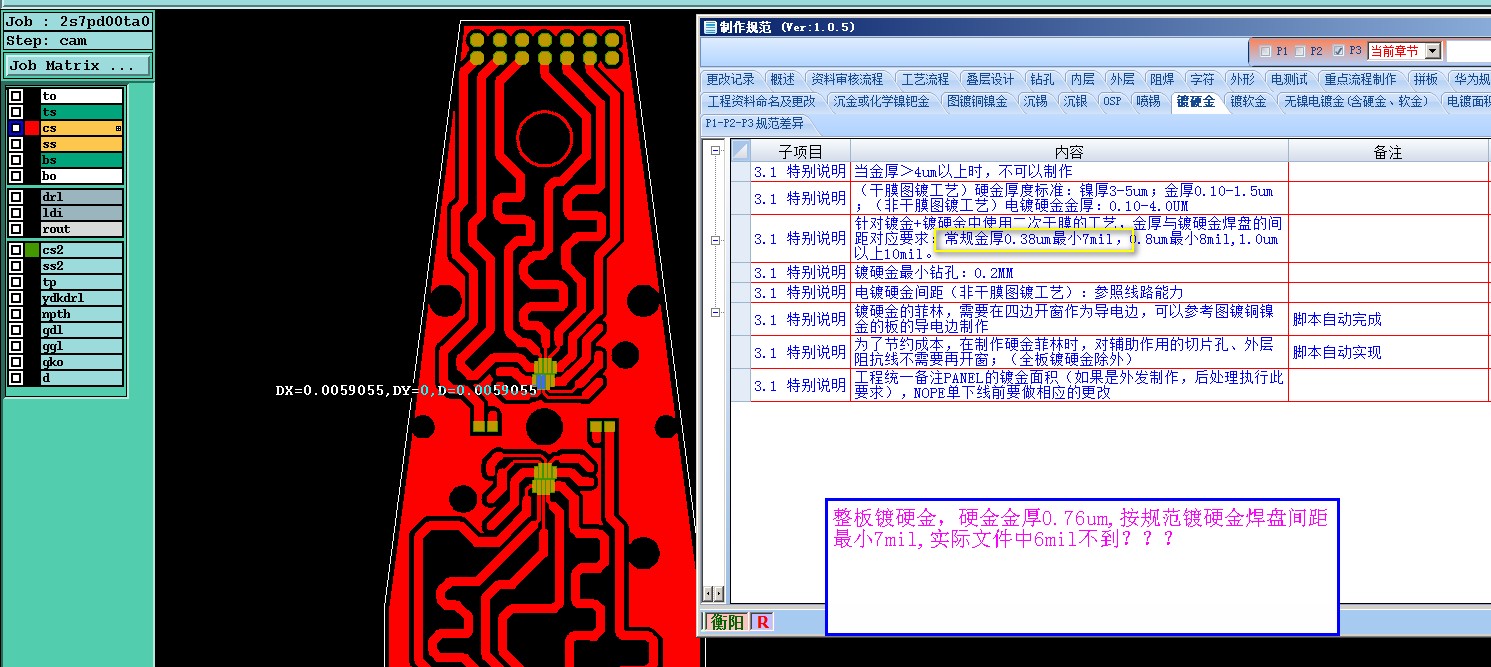Click the 镀硬金最小钻孔:0.2MM cell
Image resolution: width=1491 pixels, height=667 pixels.
click(x=1069, y=273)
